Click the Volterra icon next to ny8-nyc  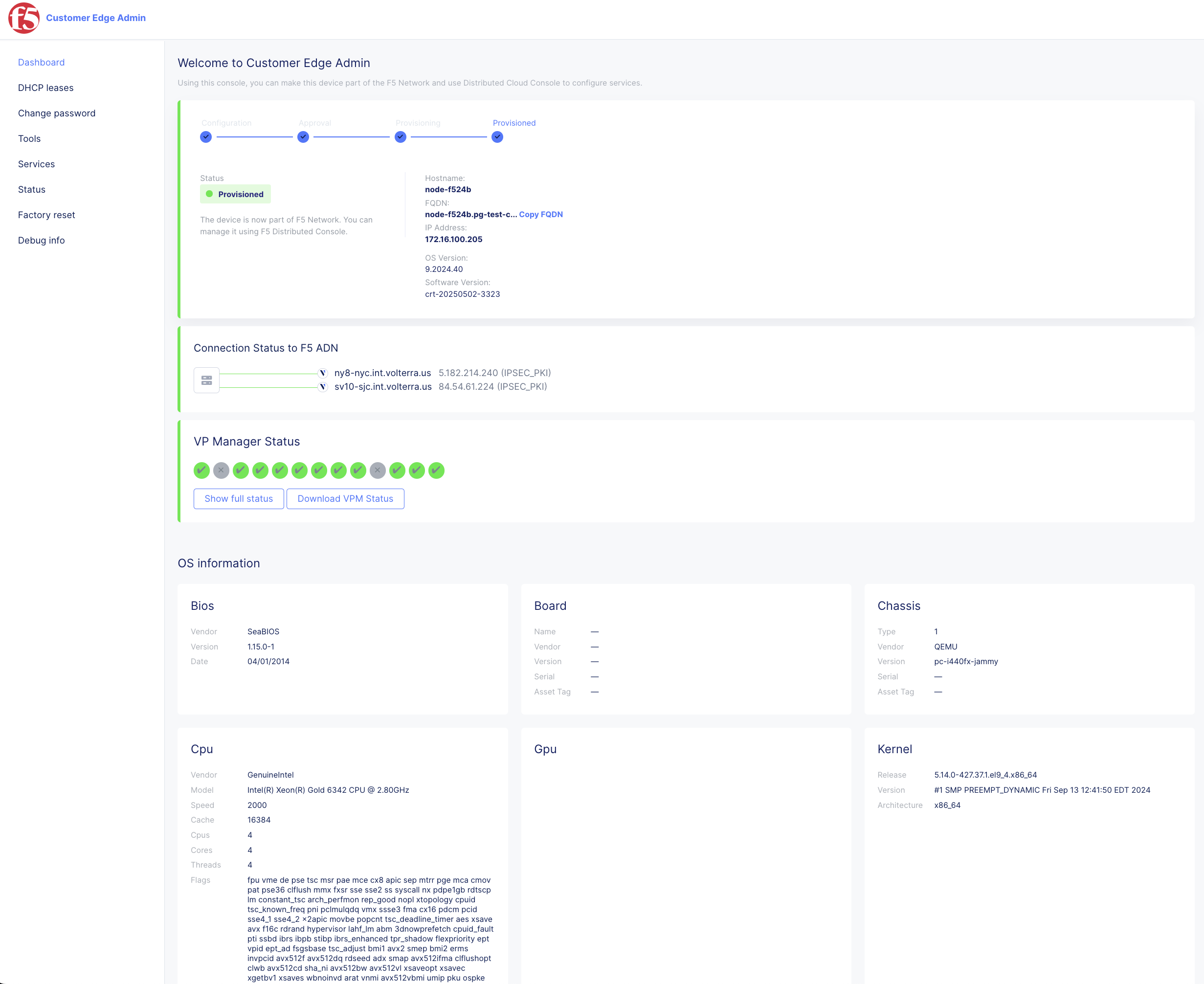point(323,373)
